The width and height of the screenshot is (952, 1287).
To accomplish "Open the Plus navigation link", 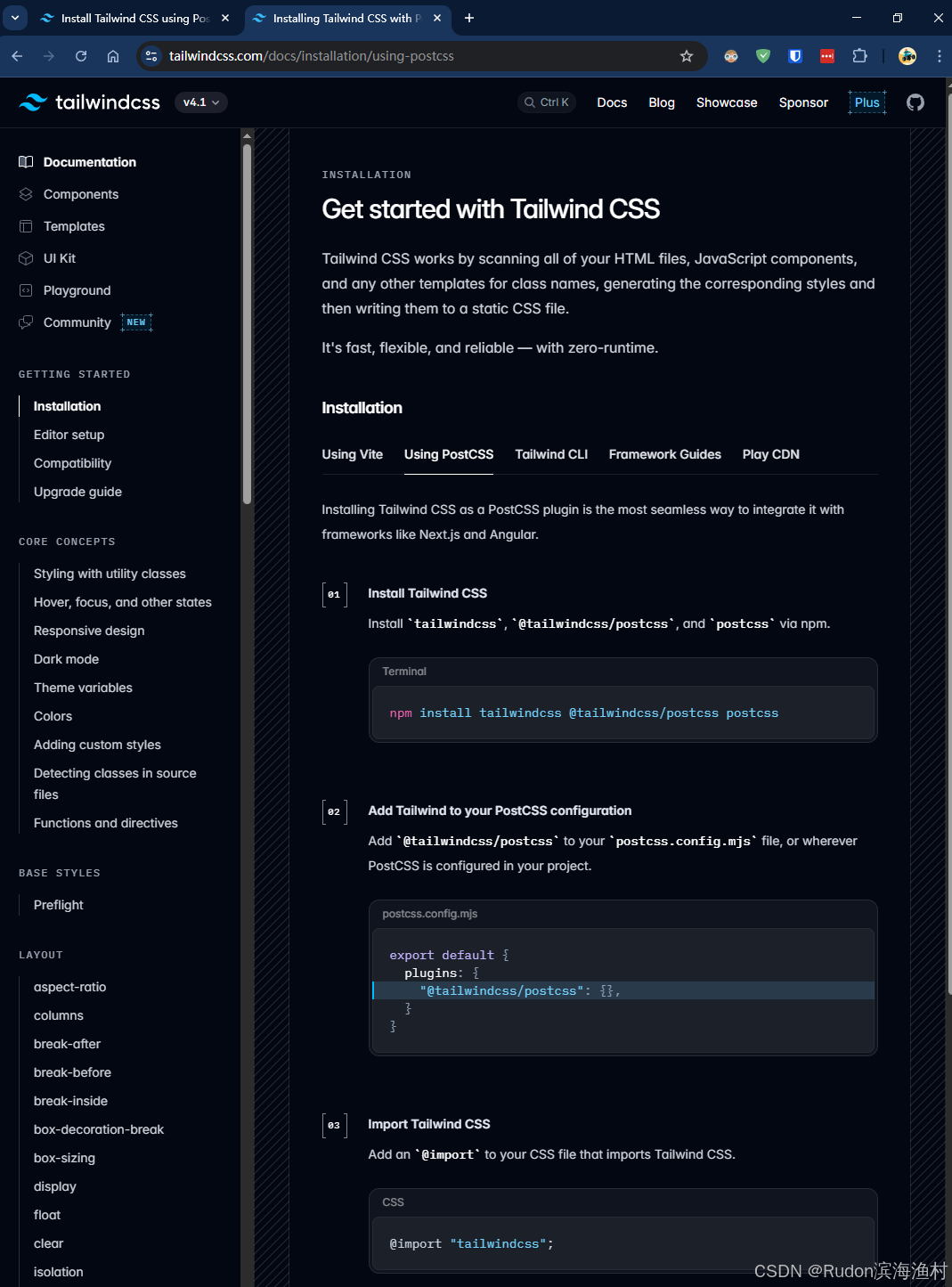I will [867, 102].
